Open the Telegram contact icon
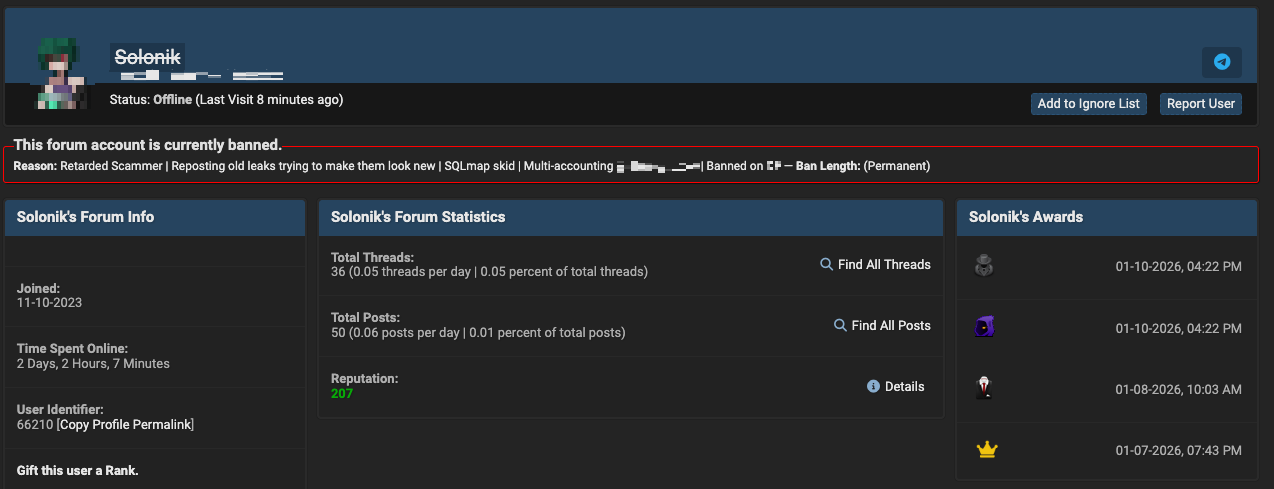The height and width of the screenshot is (489, 1274). click(x=1221, y=62)
